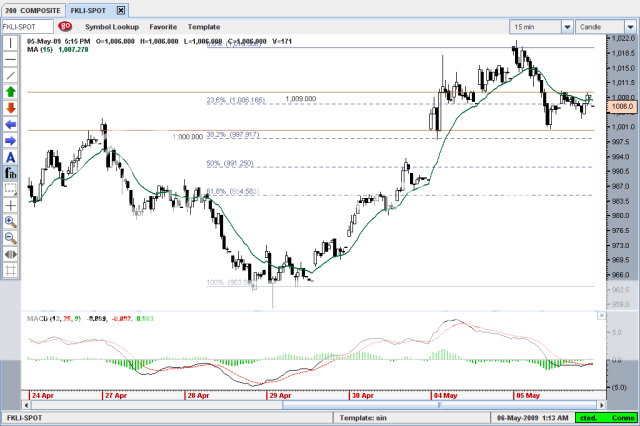This screenshot has height=426, width=640.
Task: Click the zoom out magnifier icon
Action: pyautogui.click(x=10, y=237)
